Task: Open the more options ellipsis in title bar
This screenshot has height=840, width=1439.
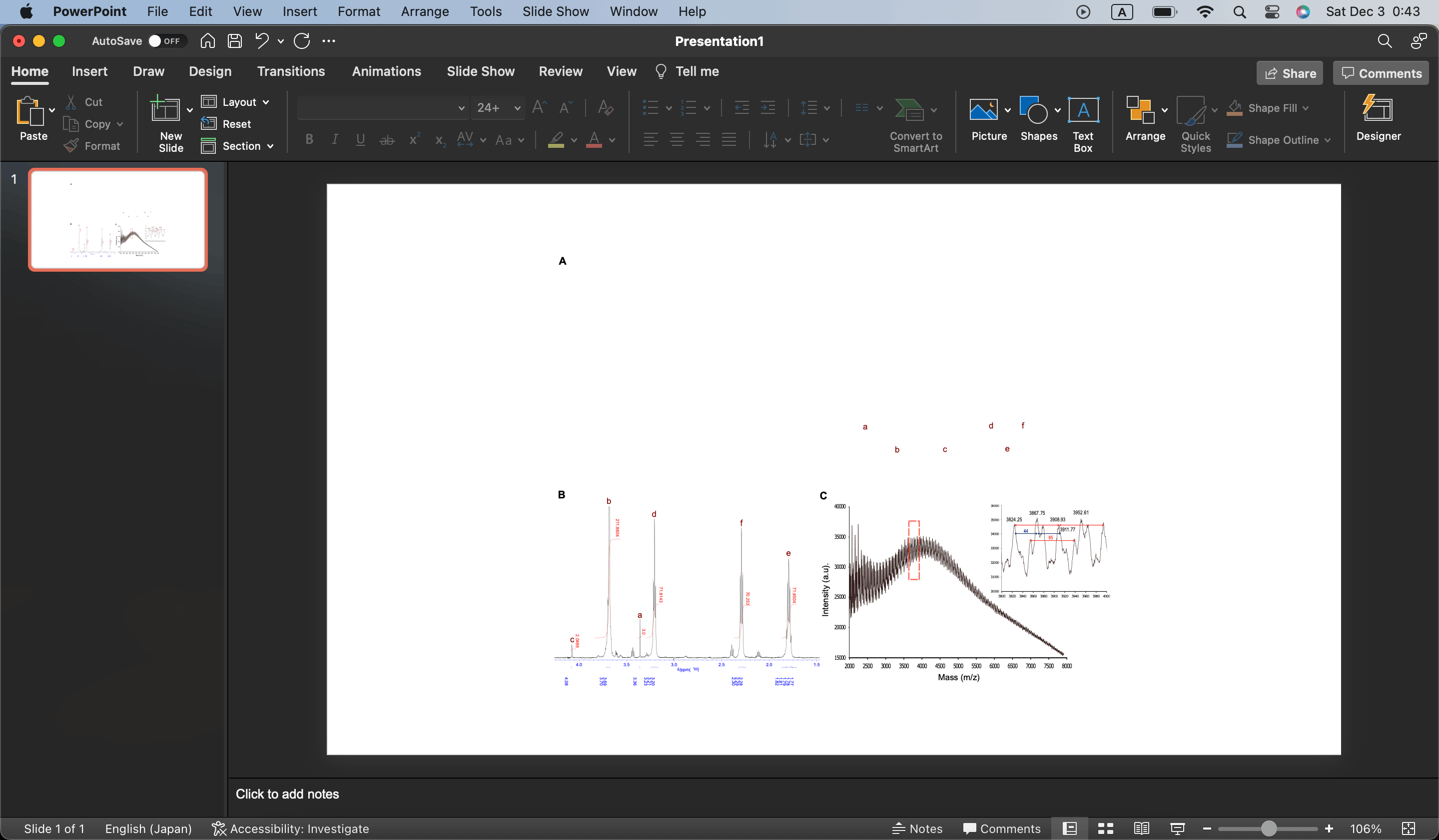Action: pos(329,41)
